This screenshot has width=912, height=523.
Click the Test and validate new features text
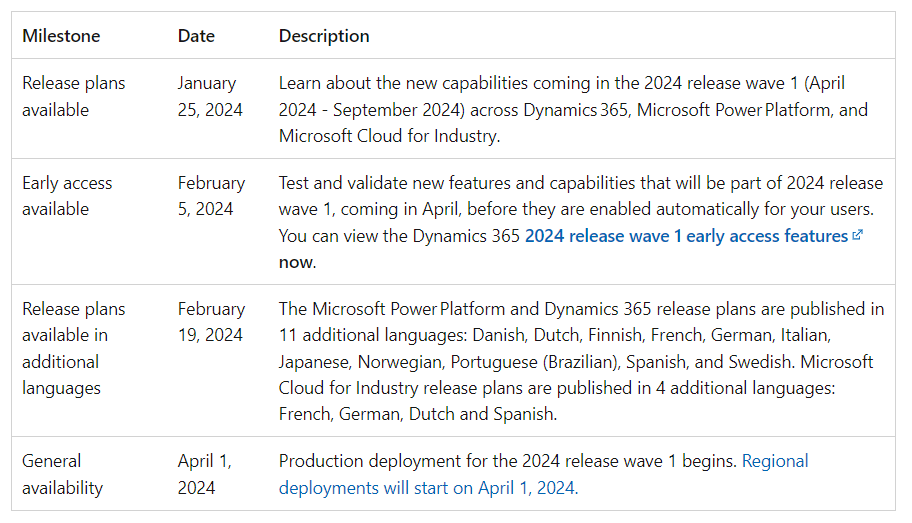point(580,183)
